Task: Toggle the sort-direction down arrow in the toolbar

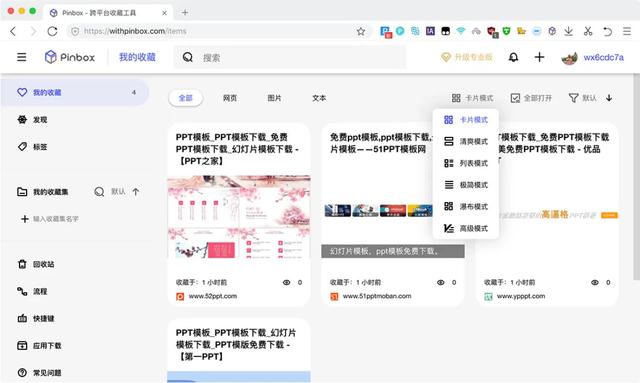Action: (x=609, y=98)
